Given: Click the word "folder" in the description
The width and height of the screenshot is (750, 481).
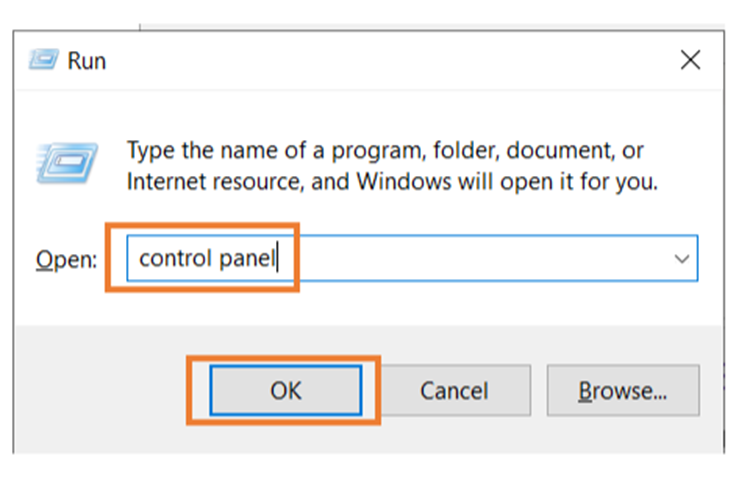Looking at the screenshot, I should click(467, 151).
